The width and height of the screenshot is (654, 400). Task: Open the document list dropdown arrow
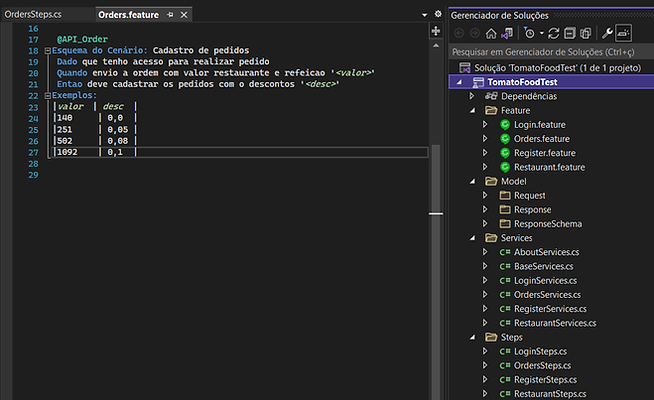point(425,15)
